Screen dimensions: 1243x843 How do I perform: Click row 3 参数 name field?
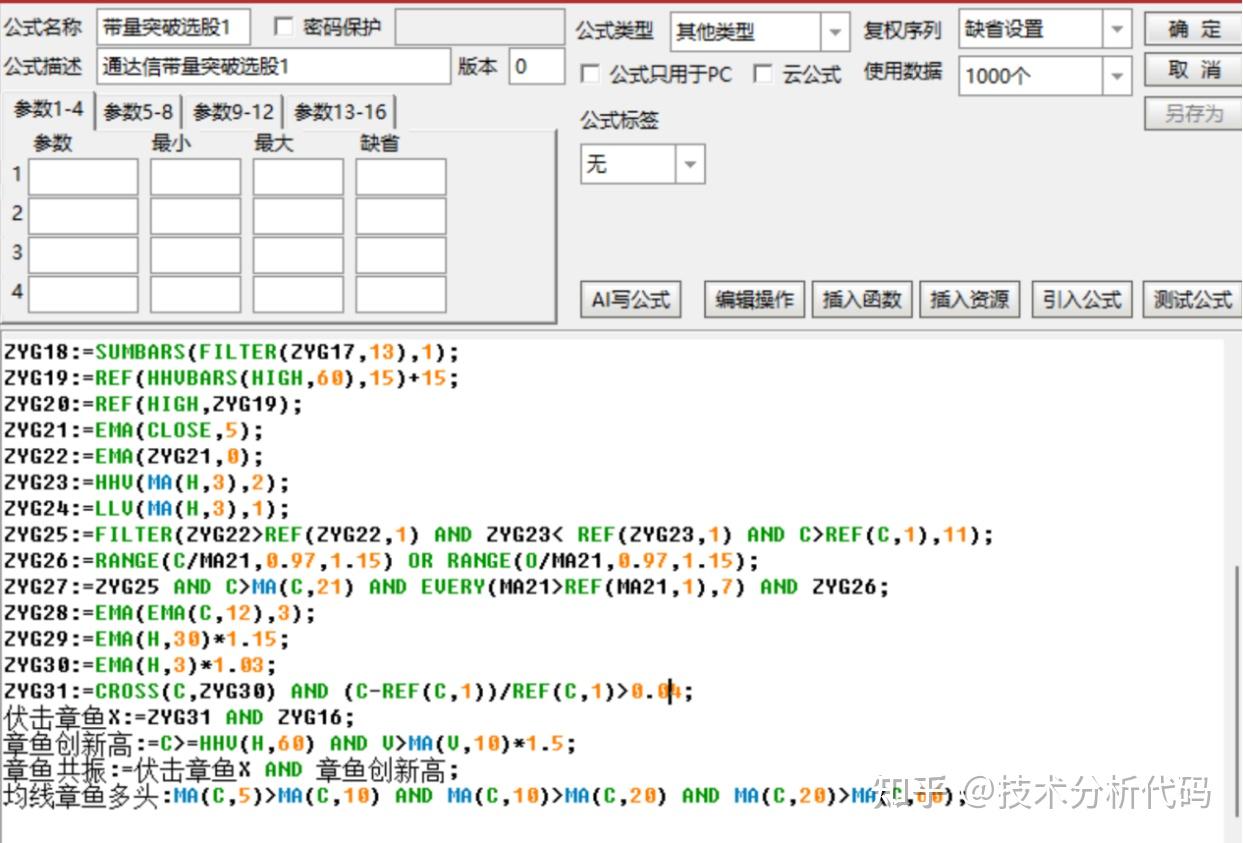[x=83, y=255]
